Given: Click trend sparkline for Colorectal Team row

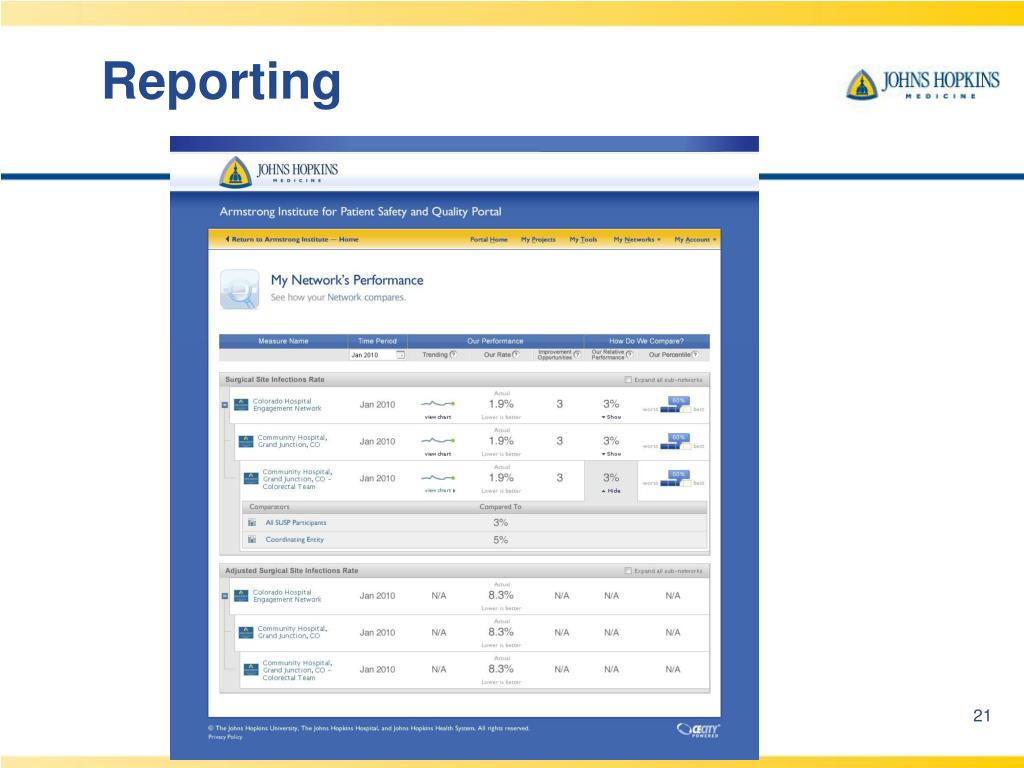Looking at the screenshot, I should click(438, 477).
